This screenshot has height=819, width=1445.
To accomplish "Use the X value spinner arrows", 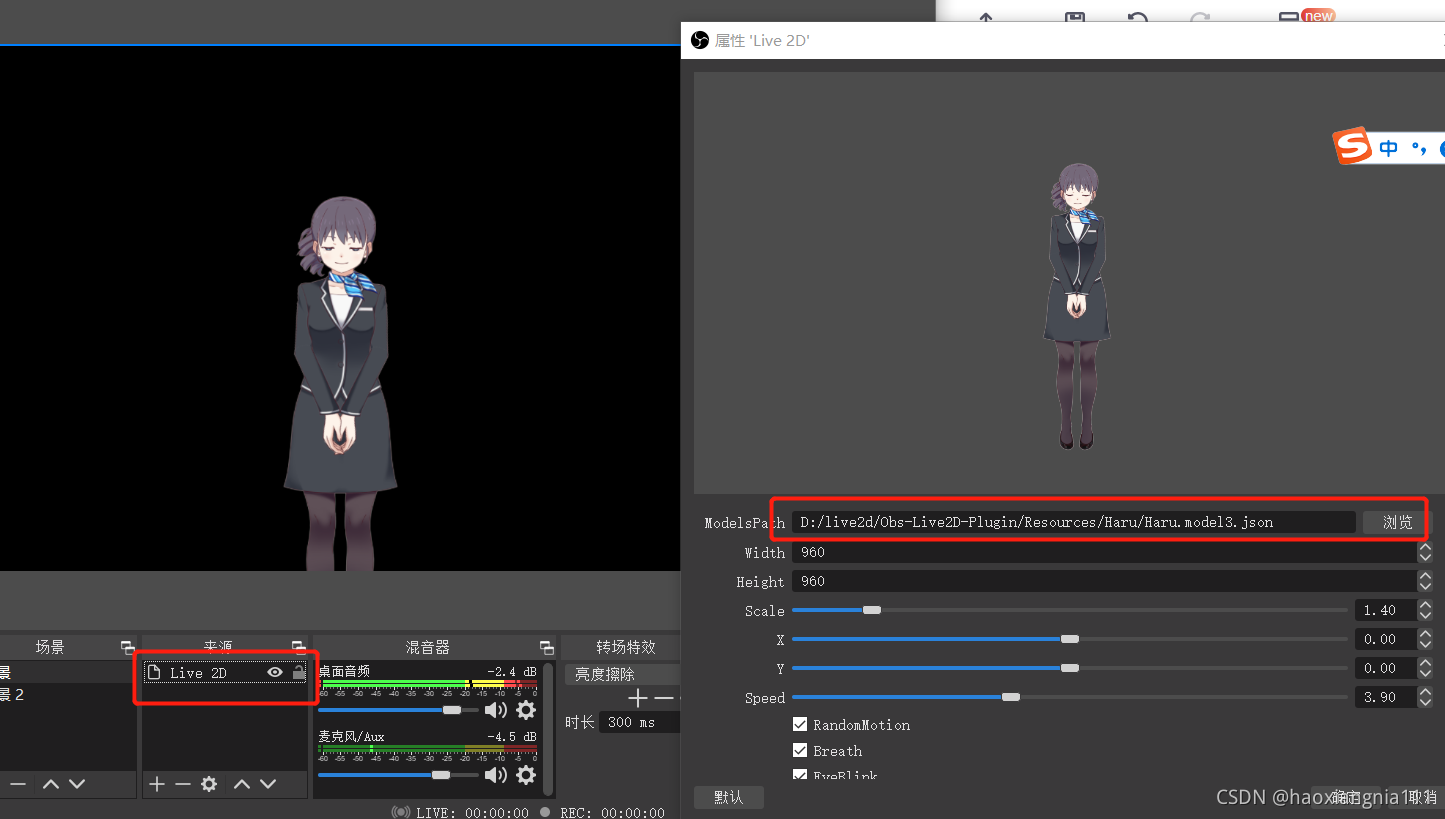I will 1425,639.
